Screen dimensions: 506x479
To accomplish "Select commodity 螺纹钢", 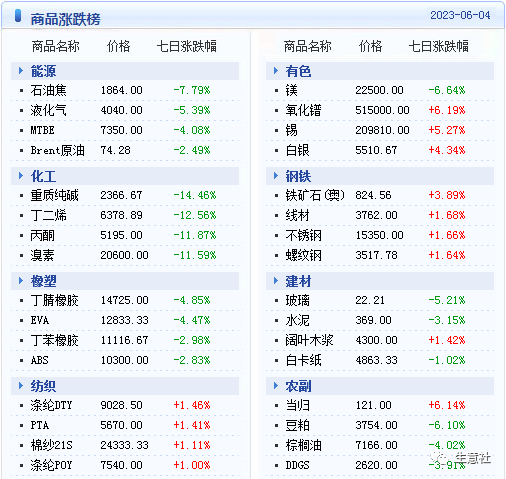I will (x=303, y=255).
